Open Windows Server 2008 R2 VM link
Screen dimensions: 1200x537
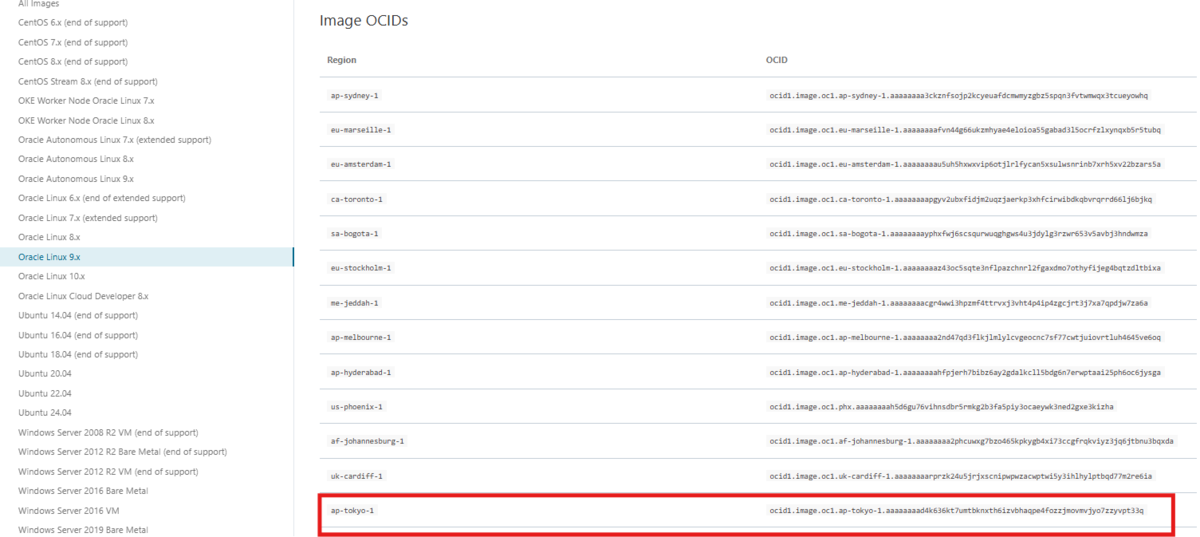tap(108, 432)
